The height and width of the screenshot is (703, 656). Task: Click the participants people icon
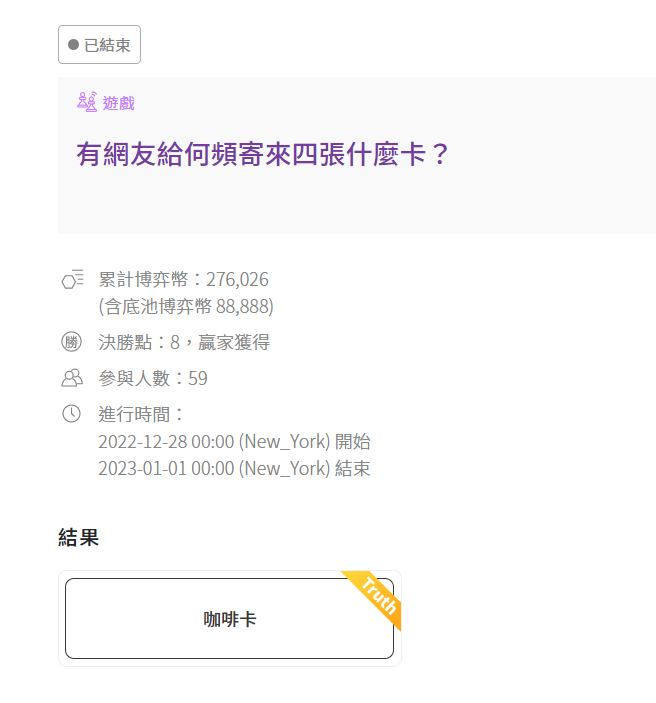[x=72, y=378]
